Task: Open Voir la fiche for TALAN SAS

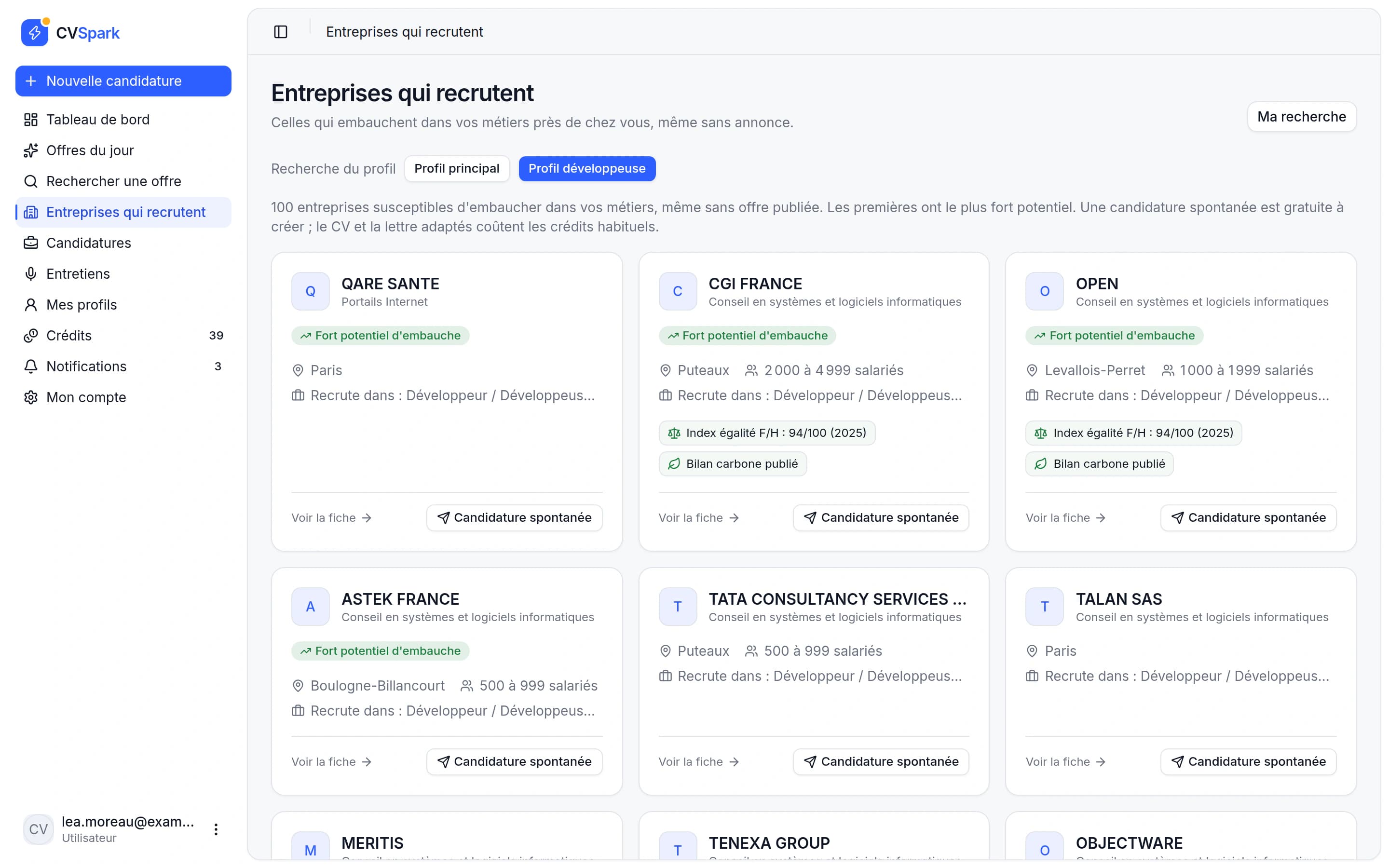Action: [x=1066, y=762]
